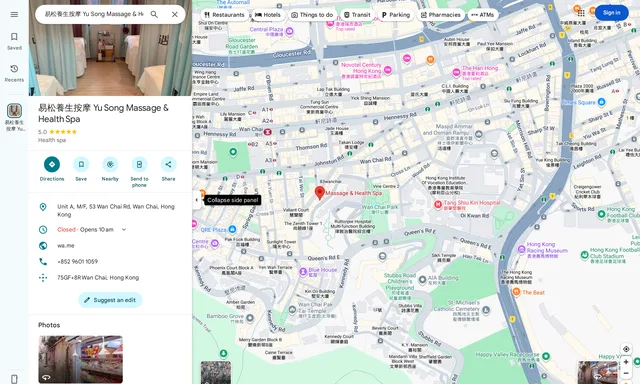Image resolution: width=640 pixels, height=384 pixels.
Task: Select Times Square marker
Action: click(x=601, y=102)
